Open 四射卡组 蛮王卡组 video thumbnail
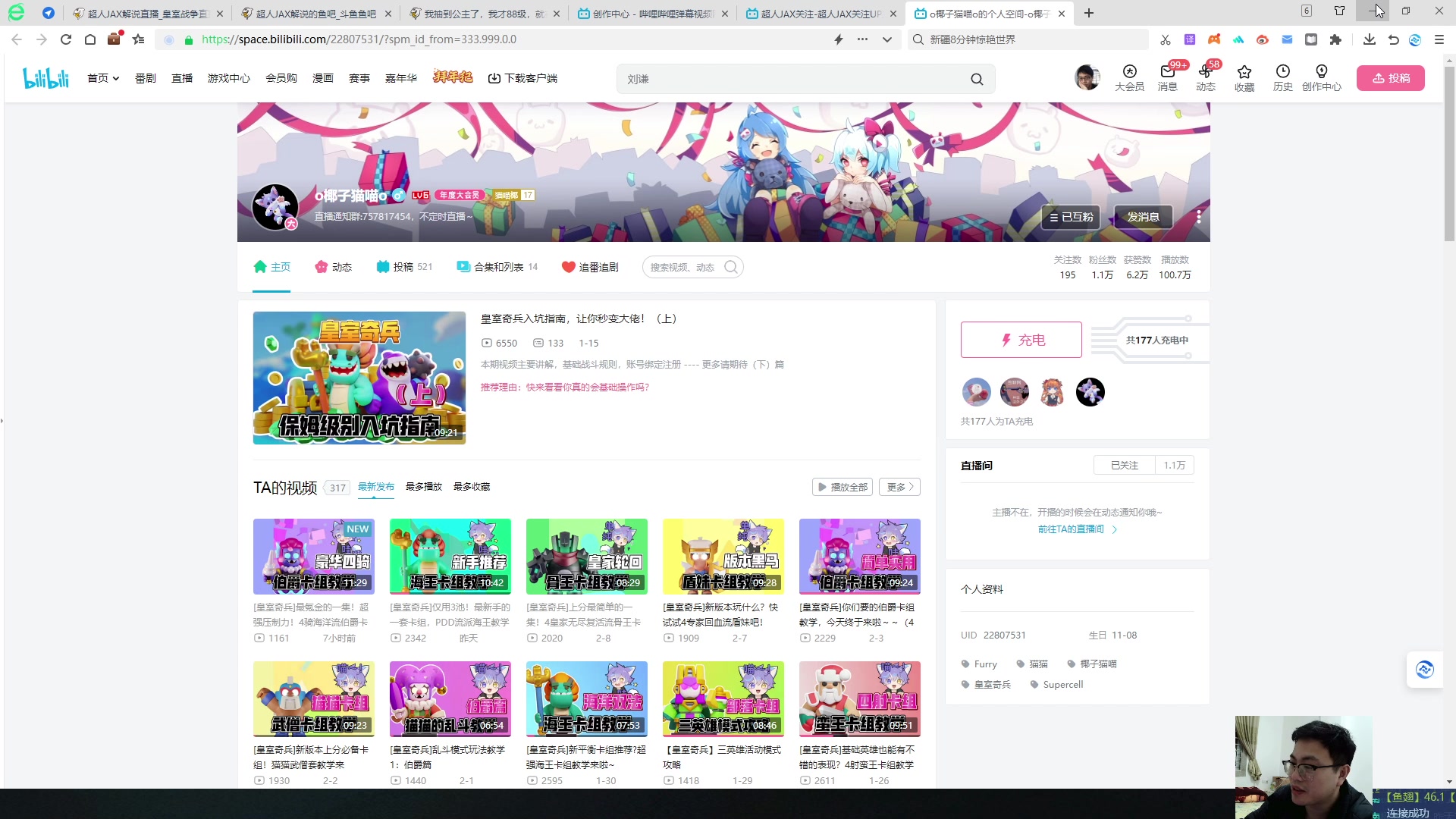 click(x=860, y=698)
